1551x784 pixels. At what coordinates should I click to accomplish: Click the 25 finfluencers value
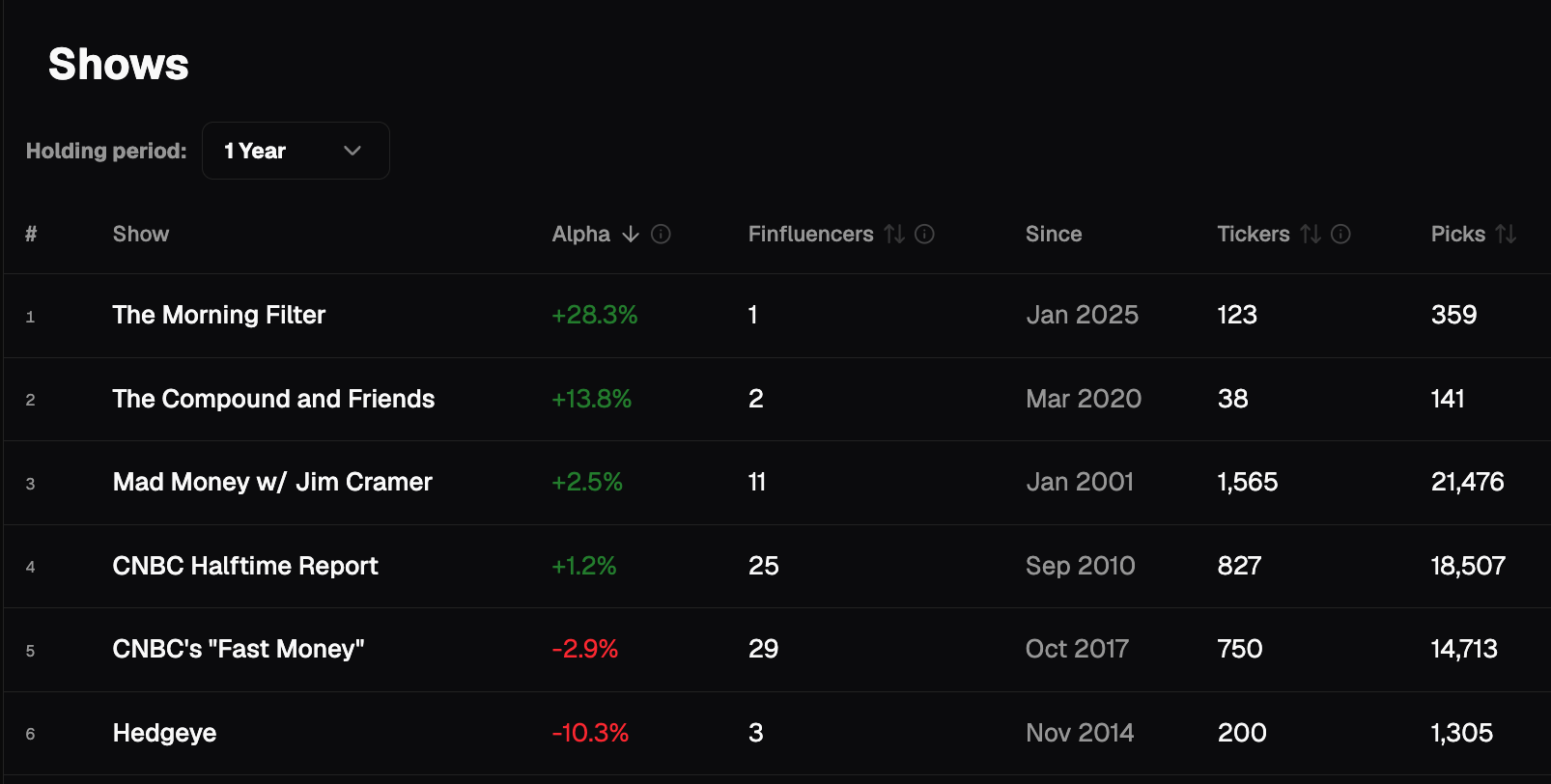[763, 566]
